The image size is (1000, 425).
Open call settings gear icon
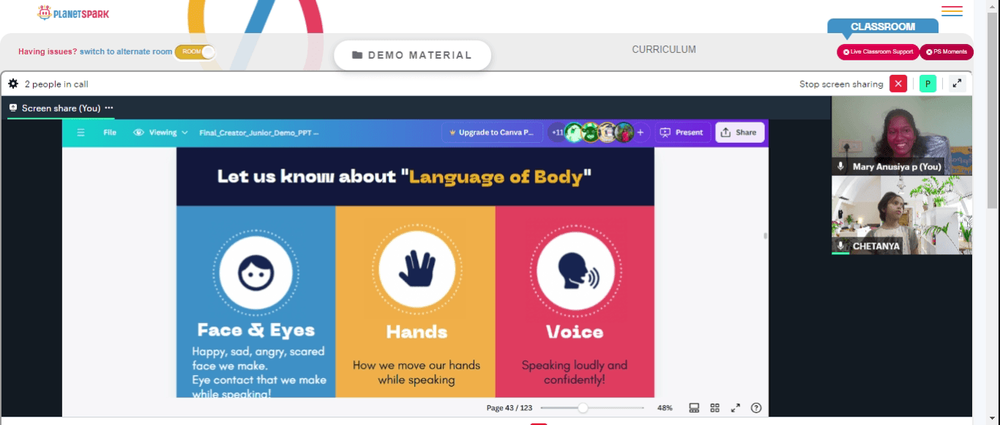[13, 84]
